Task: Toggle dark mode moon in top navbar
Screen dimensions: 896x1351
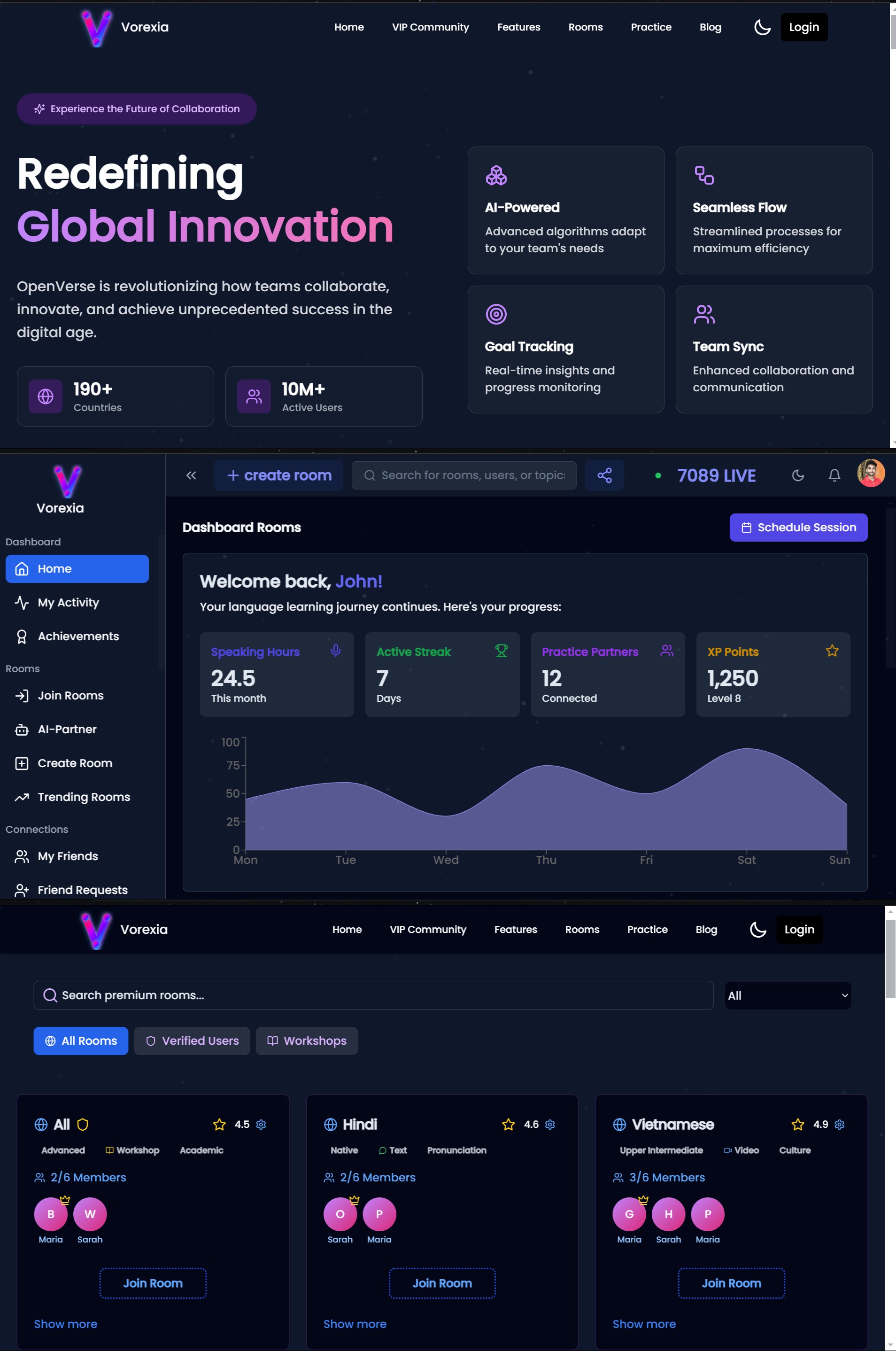Action: pos(762,27)
